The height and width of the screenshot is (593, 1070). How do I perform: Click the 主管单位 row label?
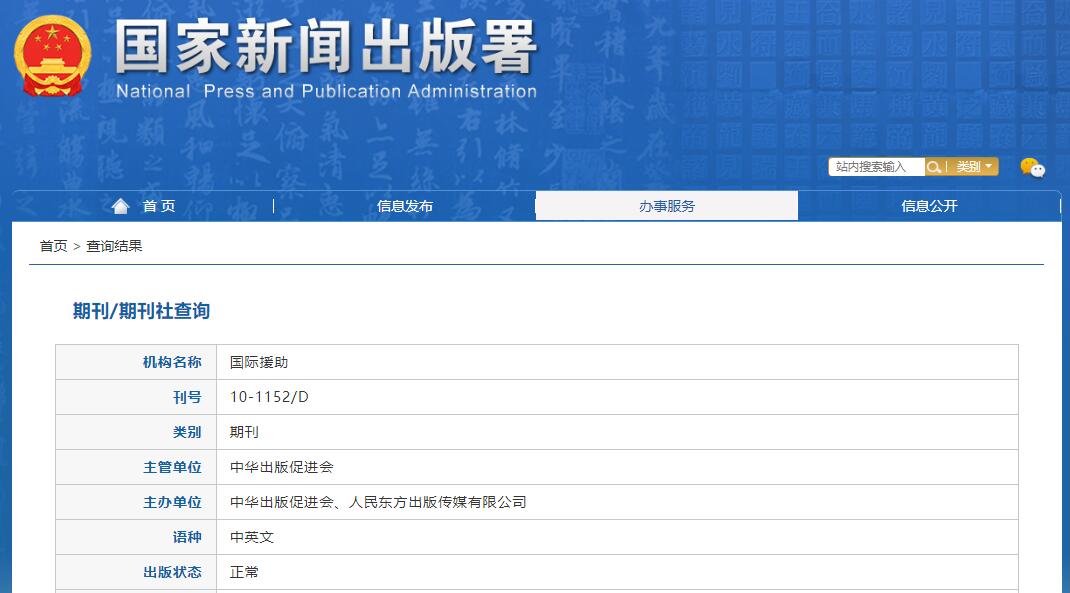[x=172, y=467]
